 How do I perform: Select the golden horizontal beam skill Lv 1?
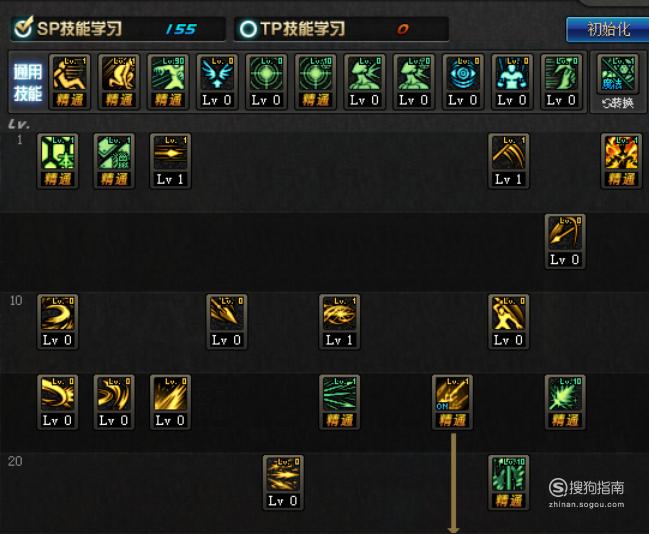(170, 161)
